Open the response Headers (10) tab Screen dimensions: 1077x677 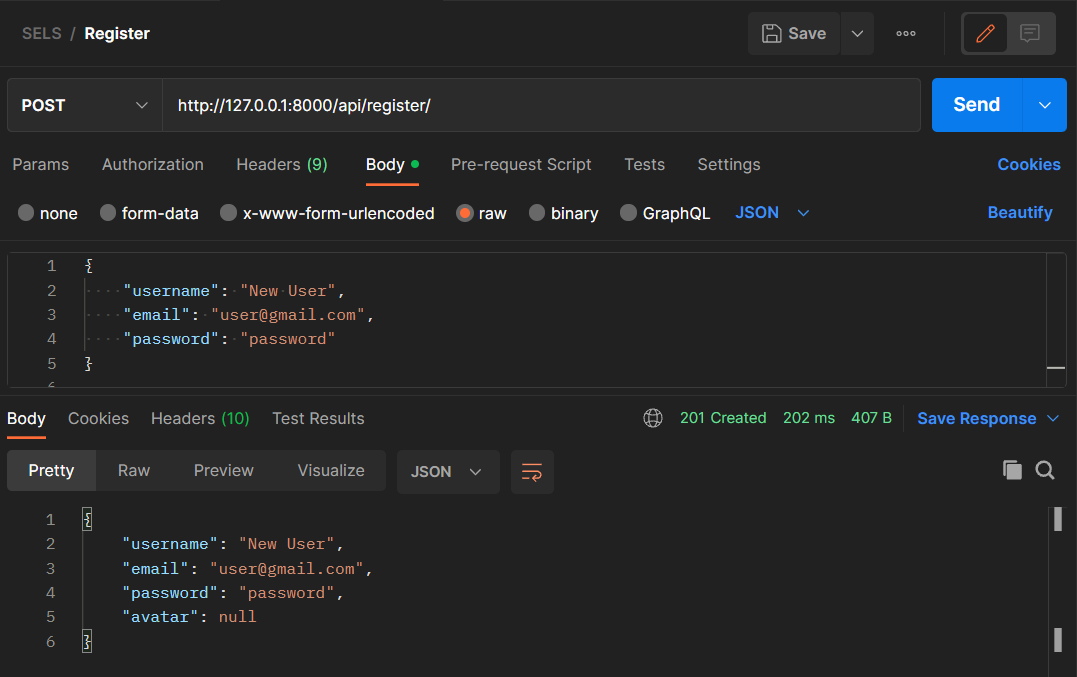click(200, 418)
